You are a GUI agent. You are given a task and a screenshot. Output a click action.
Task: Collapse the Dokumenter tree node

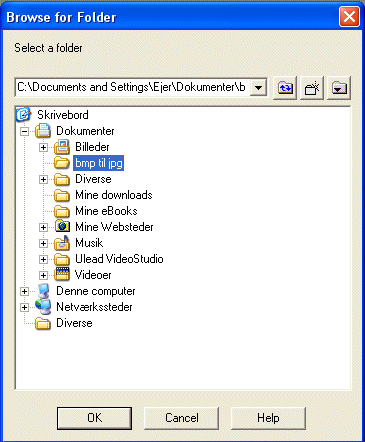point(24,131)
